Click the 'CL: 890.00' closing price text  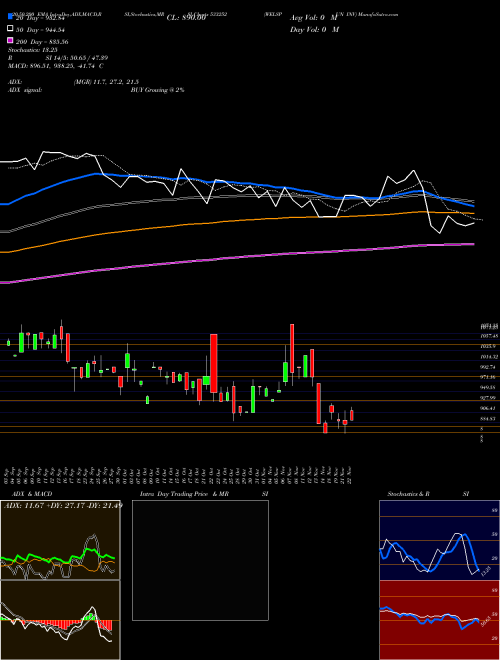[186, 18]
